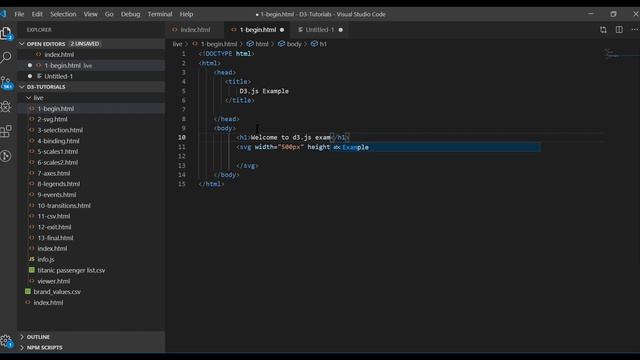Click the unsaved dot on 1-begin.html tab
Viewport: 640px width, 360px height.
tap(282, 30)
